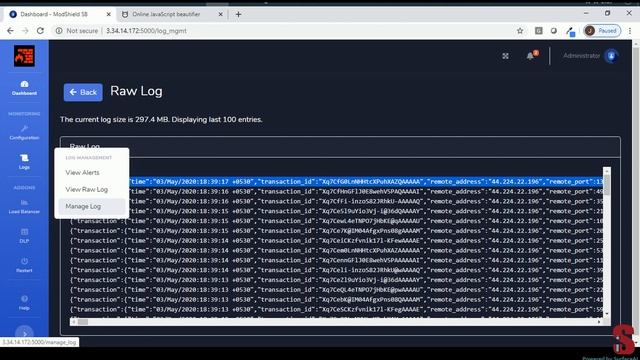Open the notifications bell
Screen dimensions: 640x360
pyautogui.click(x=530, y=56)
